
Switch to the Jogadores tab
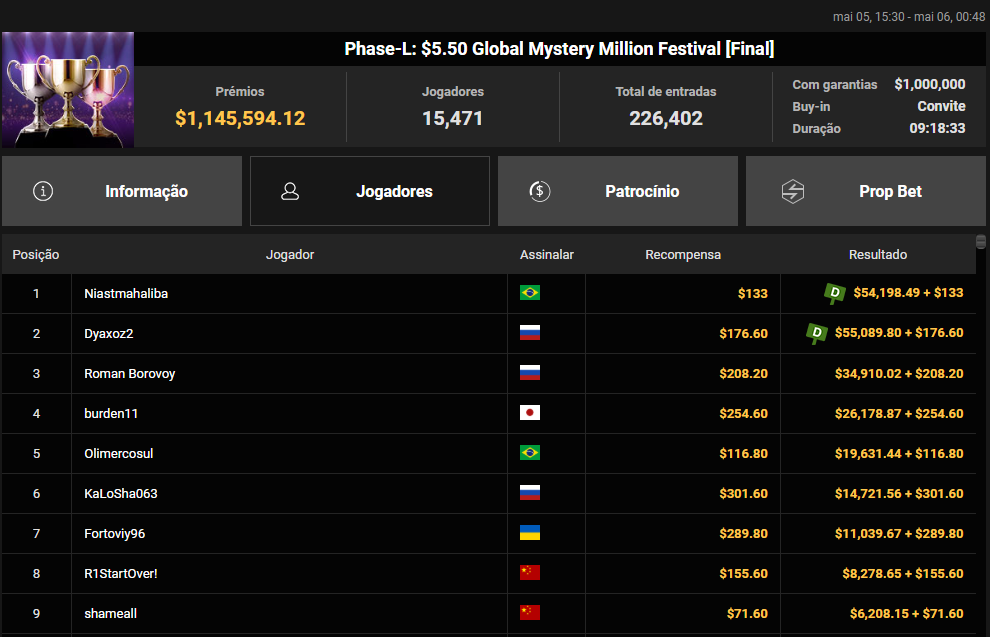coord(370,191)
